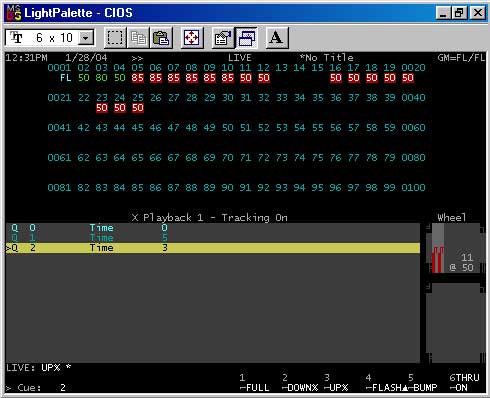This screenshot has width=490, height=398.
Task: Click the Mark selection toolbar icon
Action: pyautogui.click(x=115, y=38)
